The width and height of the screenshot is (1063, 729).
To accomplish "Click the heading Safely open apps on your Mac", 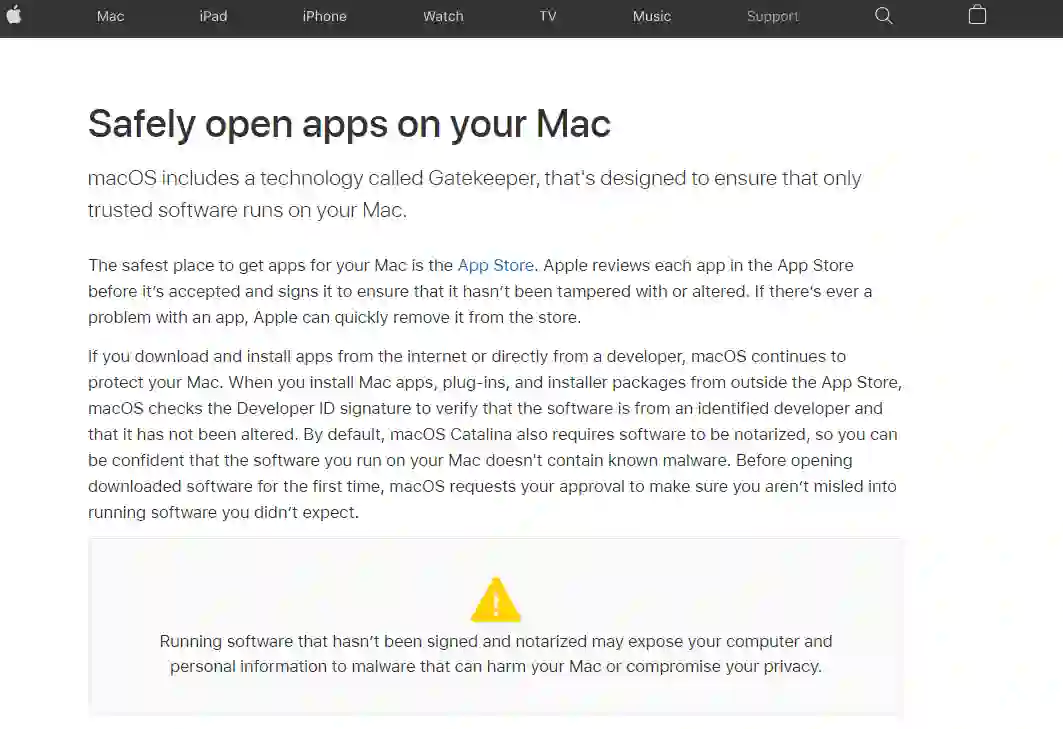I will click(x=349, y=123).
